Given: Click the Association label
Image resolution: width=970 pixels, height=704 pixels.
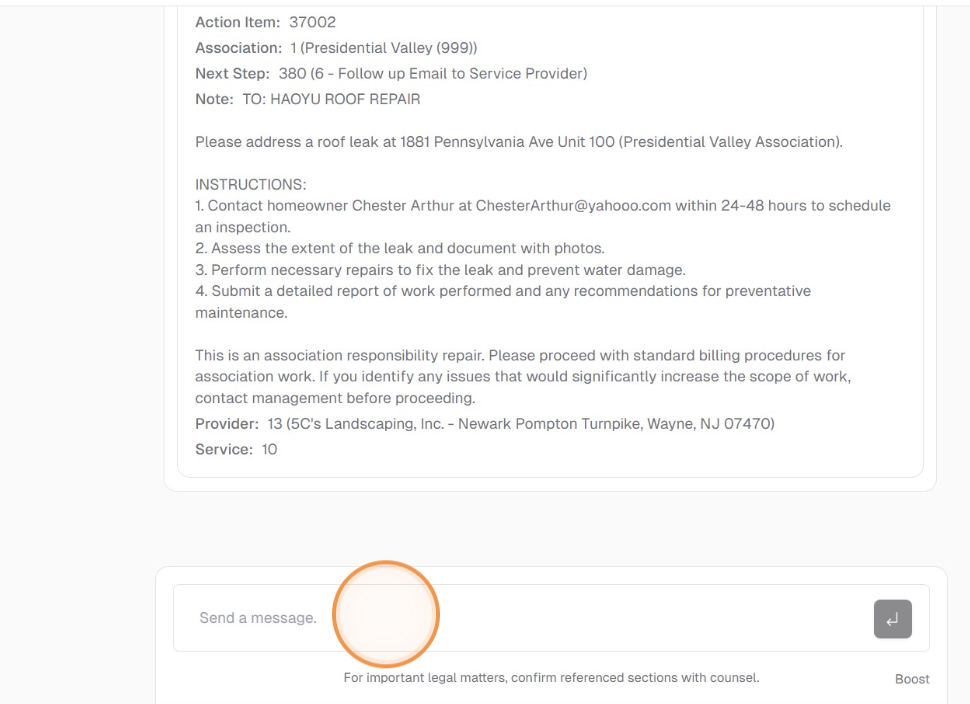Looking at the screenshot, I should pos(238,48).
